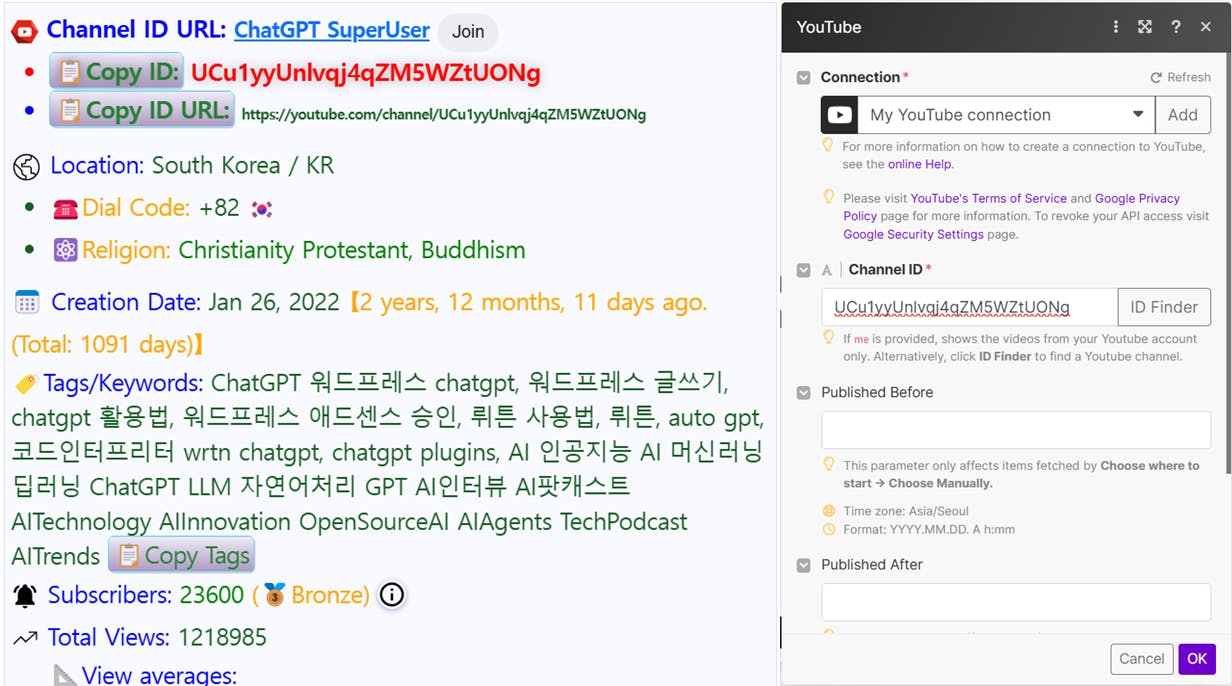Click the bronze medal icon
The width and height of the screenshot is (1232, 686).
click(275, 596)
